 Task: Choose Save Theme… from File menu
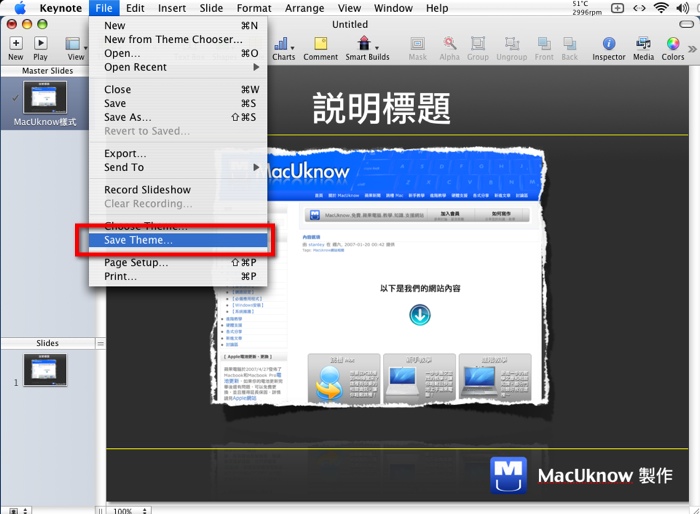coord(178,240)
